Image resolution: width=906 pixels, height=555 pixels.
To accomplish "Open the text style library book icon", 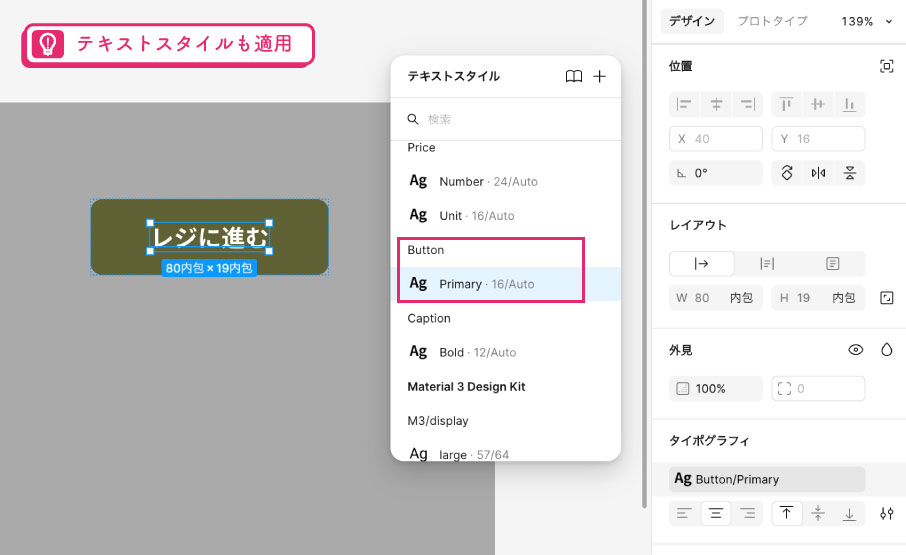I will [x=573, y=76].
